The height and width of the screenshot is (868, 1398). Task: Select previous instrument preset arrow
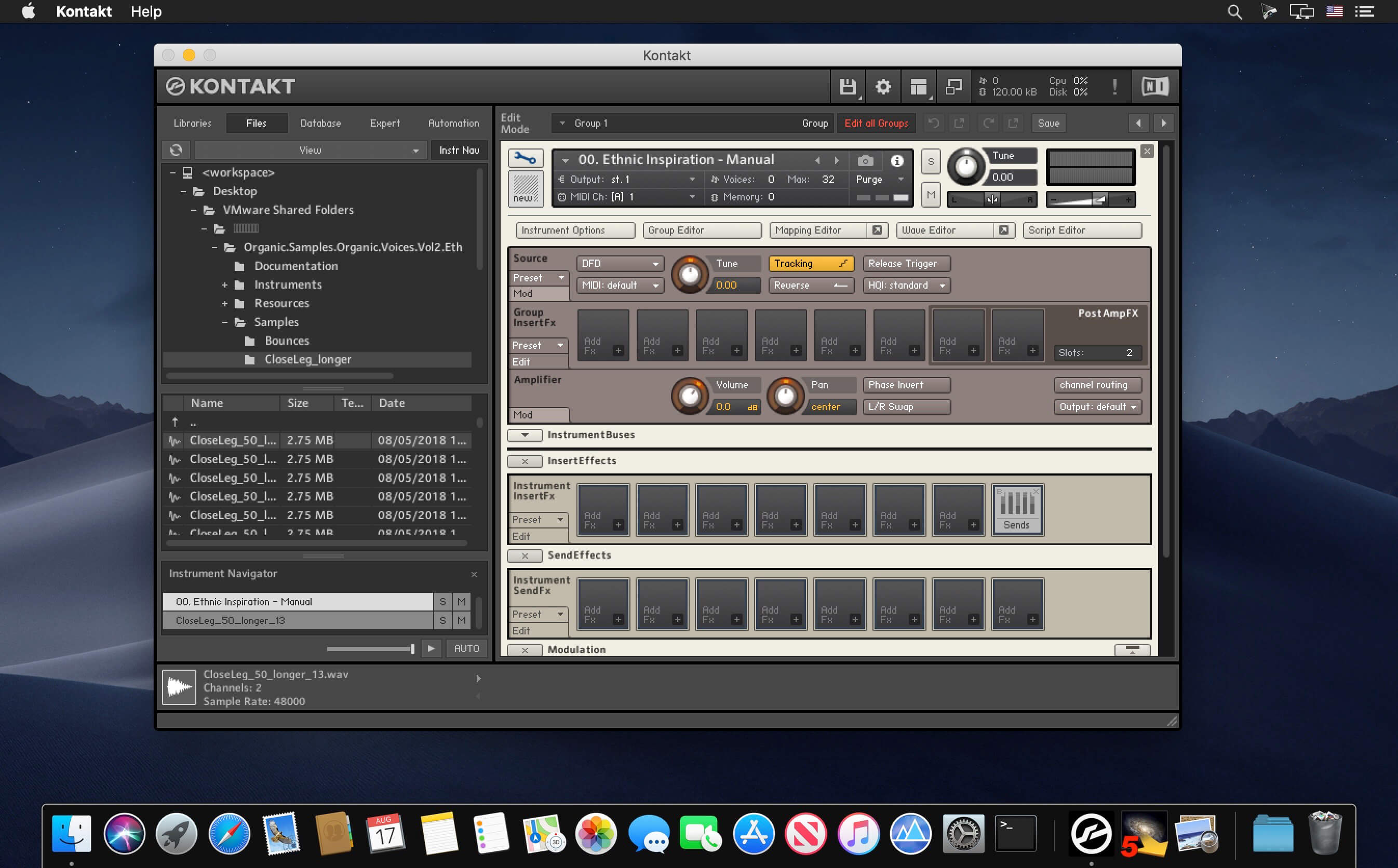[817, 160]
